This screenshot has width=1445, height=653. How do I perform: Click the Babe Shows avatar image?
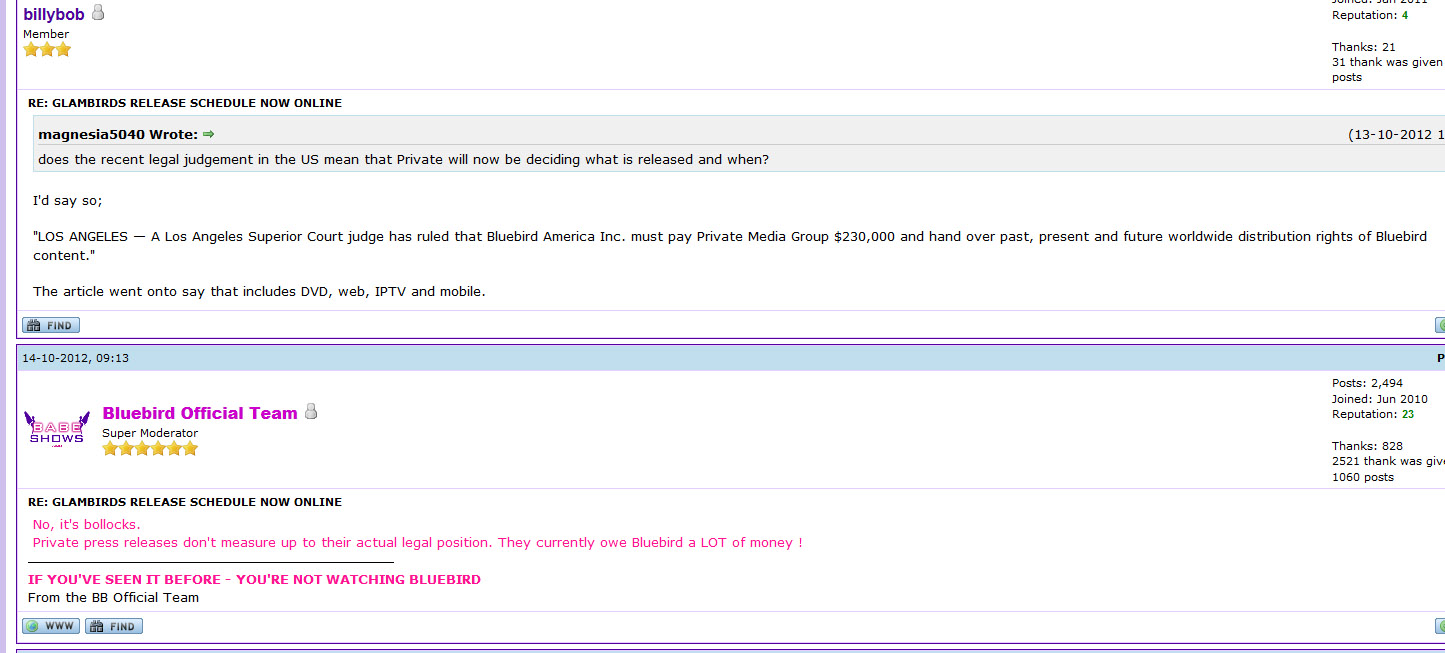[57, 430]
